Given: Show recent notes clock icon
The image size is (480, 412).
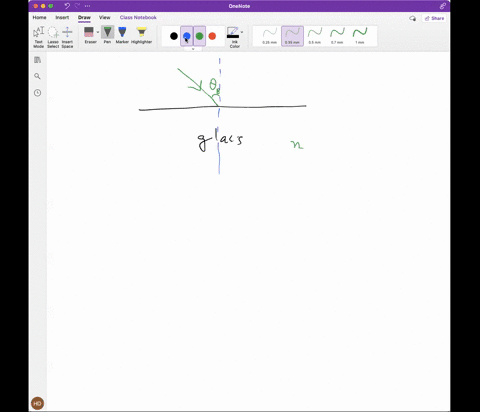Looking at the screenshot, I should click(37, 93).
